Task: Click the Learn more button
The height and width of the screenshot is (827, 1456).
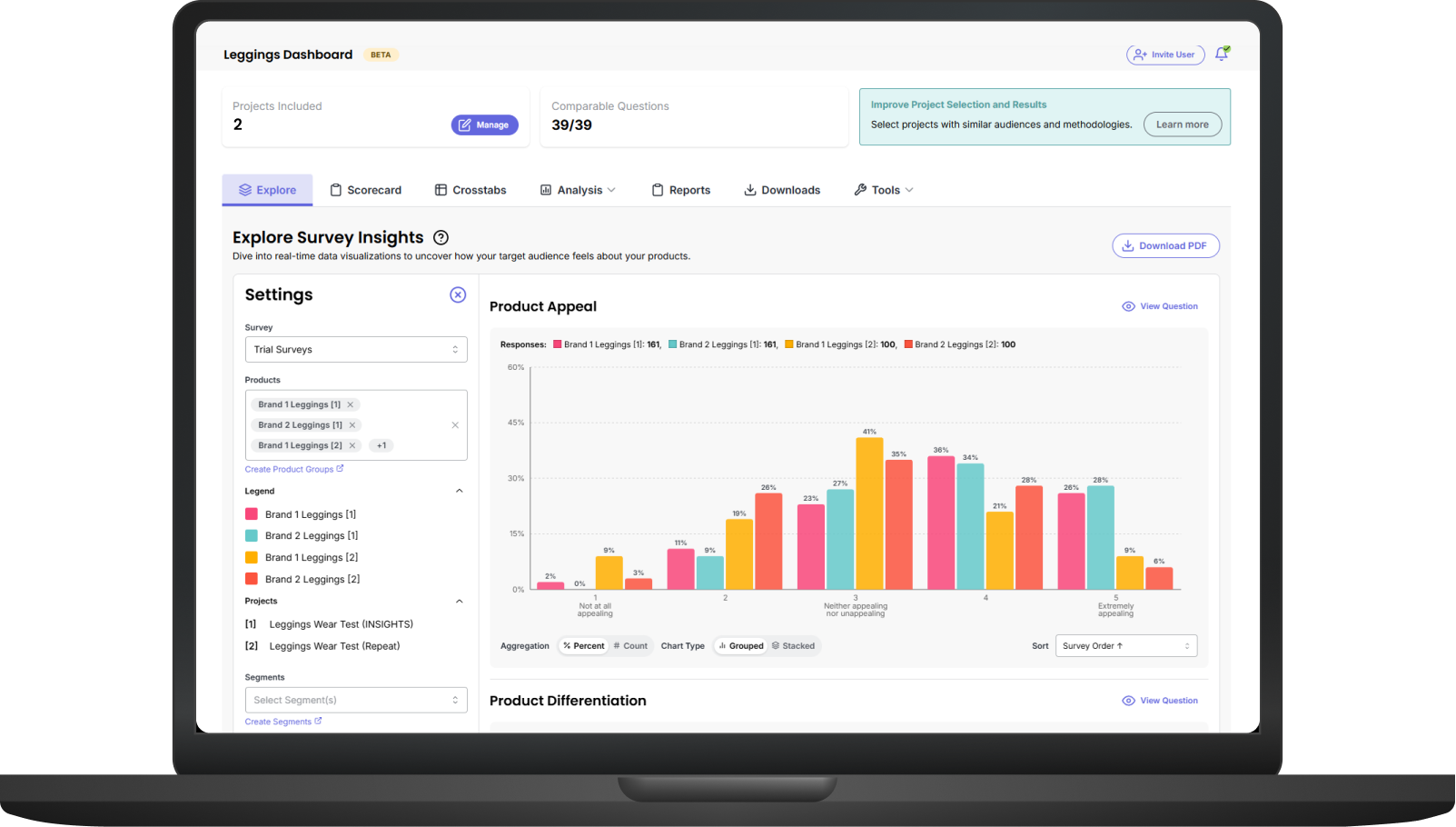Action: (x=1182, y=125)
